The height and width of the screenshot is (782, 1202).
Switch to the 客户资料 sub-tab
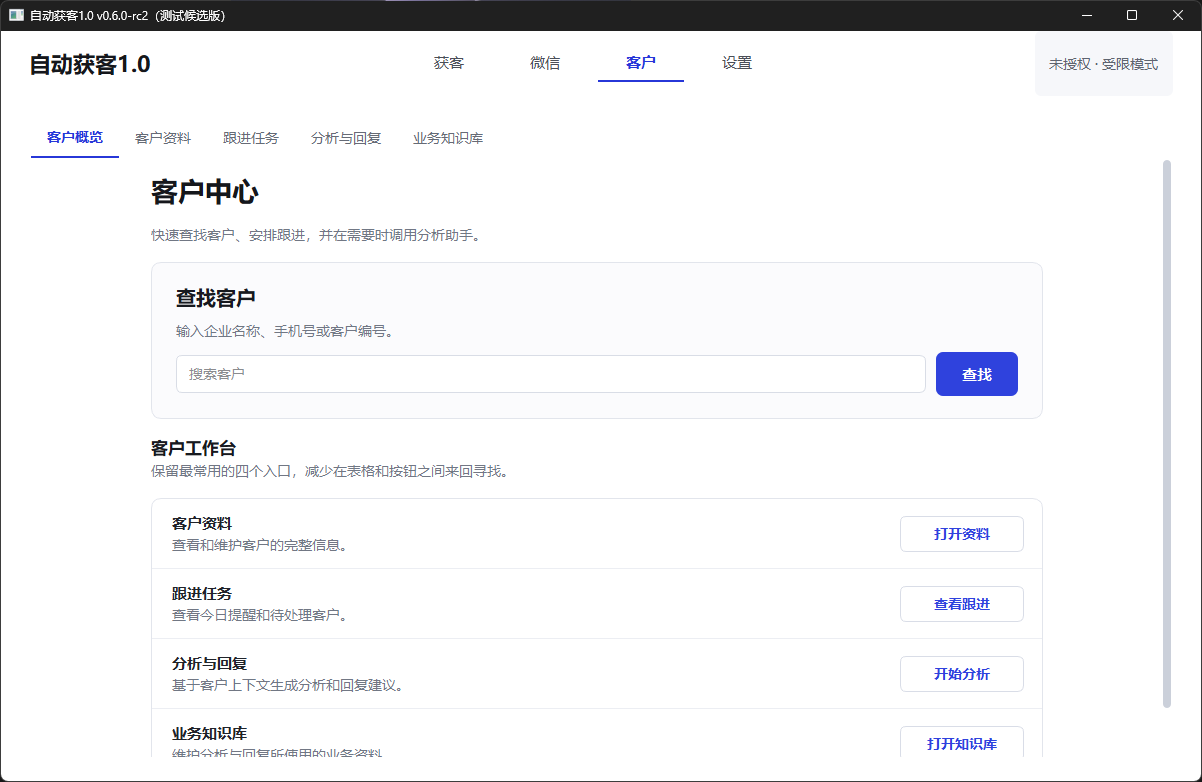[x=163, y=138]
